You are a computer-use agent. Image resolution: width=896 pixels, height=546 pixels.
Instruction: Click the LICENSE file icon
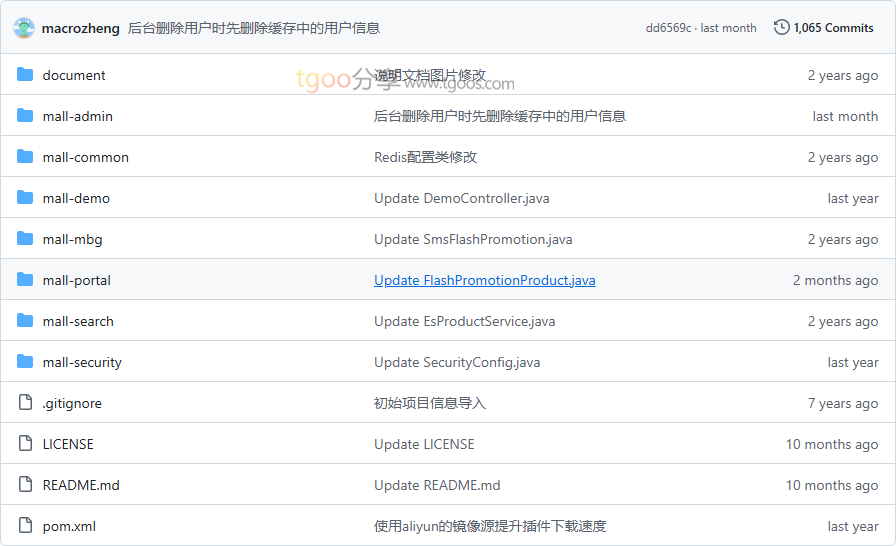(x=25, y=444)
